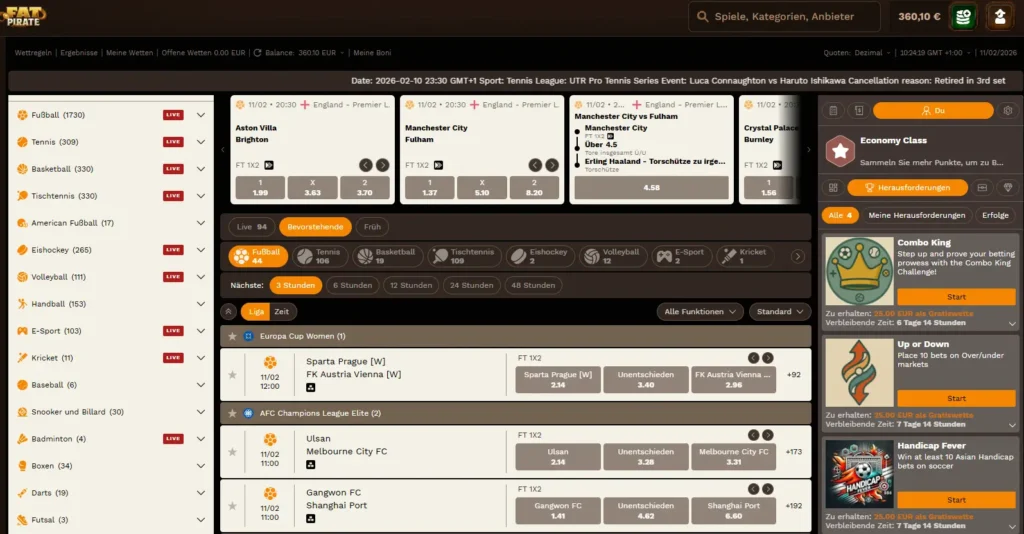
Task: Switch sorting to Liga
Action: point(256,312)
